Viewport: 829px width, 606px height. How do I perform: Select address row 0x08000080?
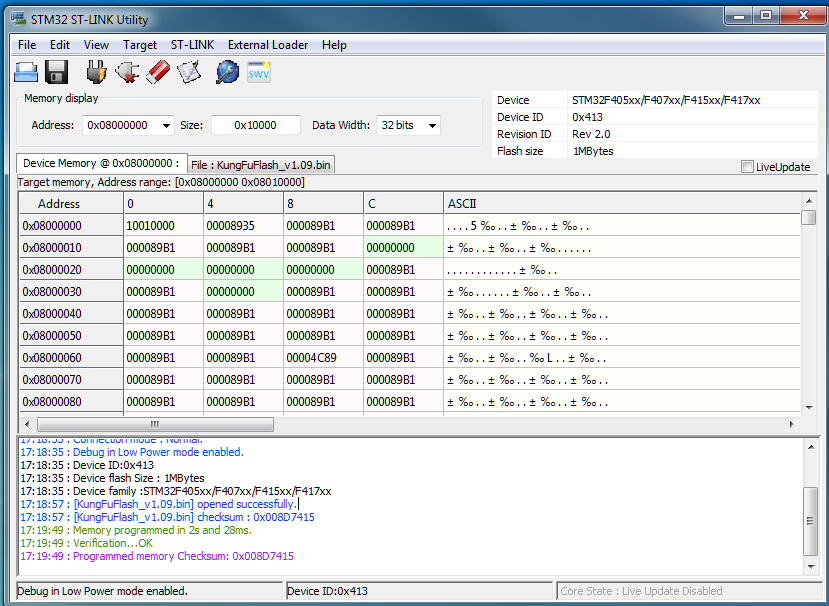coord(71,402)
